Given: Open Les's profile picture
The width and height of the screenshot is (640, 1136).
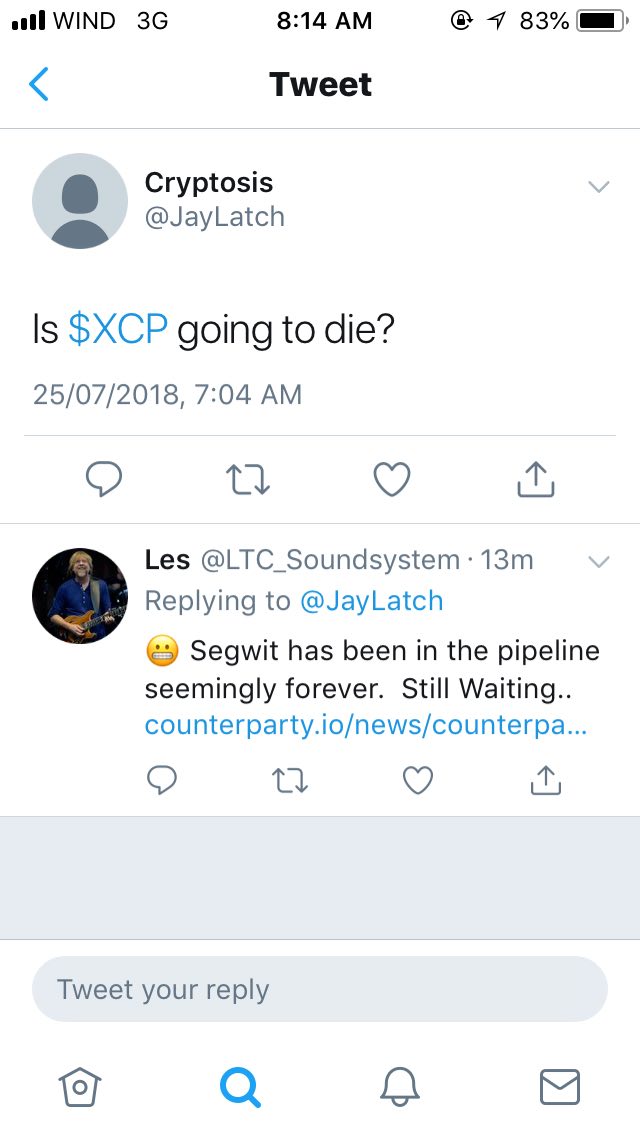Looking at the screenshot, I should [x=80, y=596].
